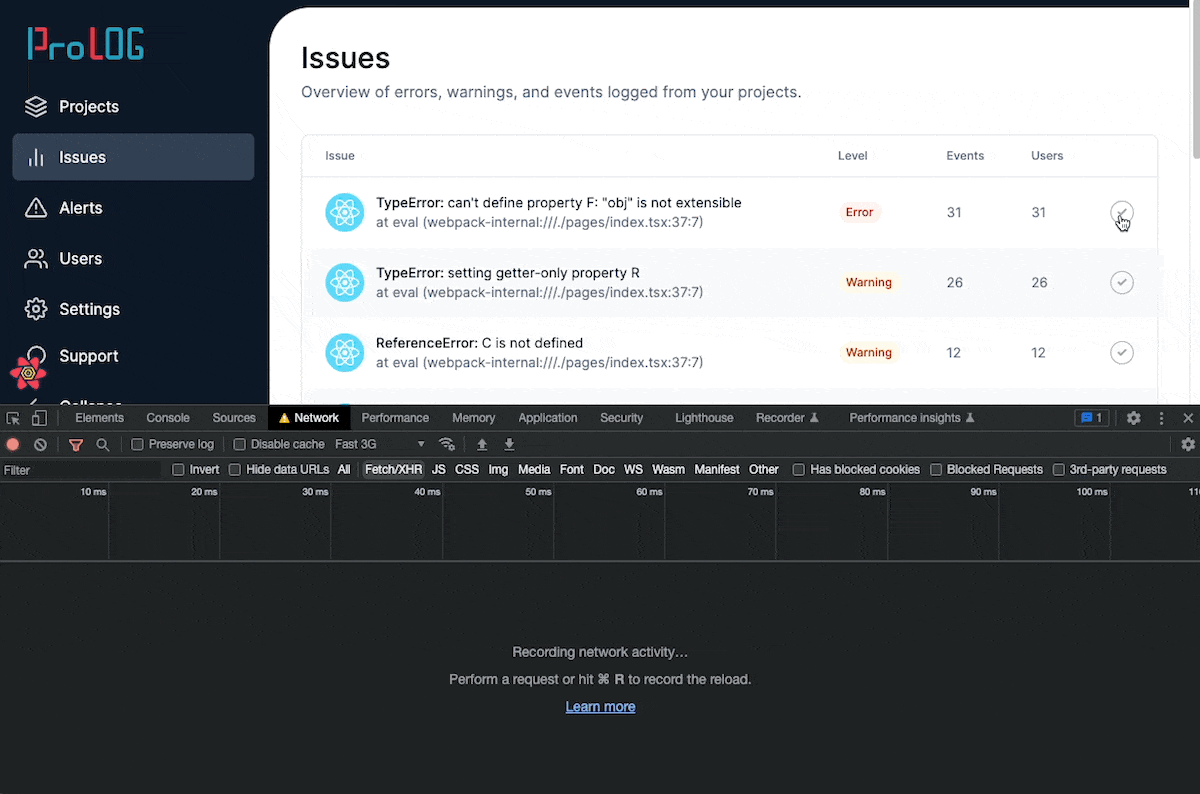Image resolution: width=1200 pixels, height=794 pixels.
Task: Switch to the Console tab
Action: 168,418
